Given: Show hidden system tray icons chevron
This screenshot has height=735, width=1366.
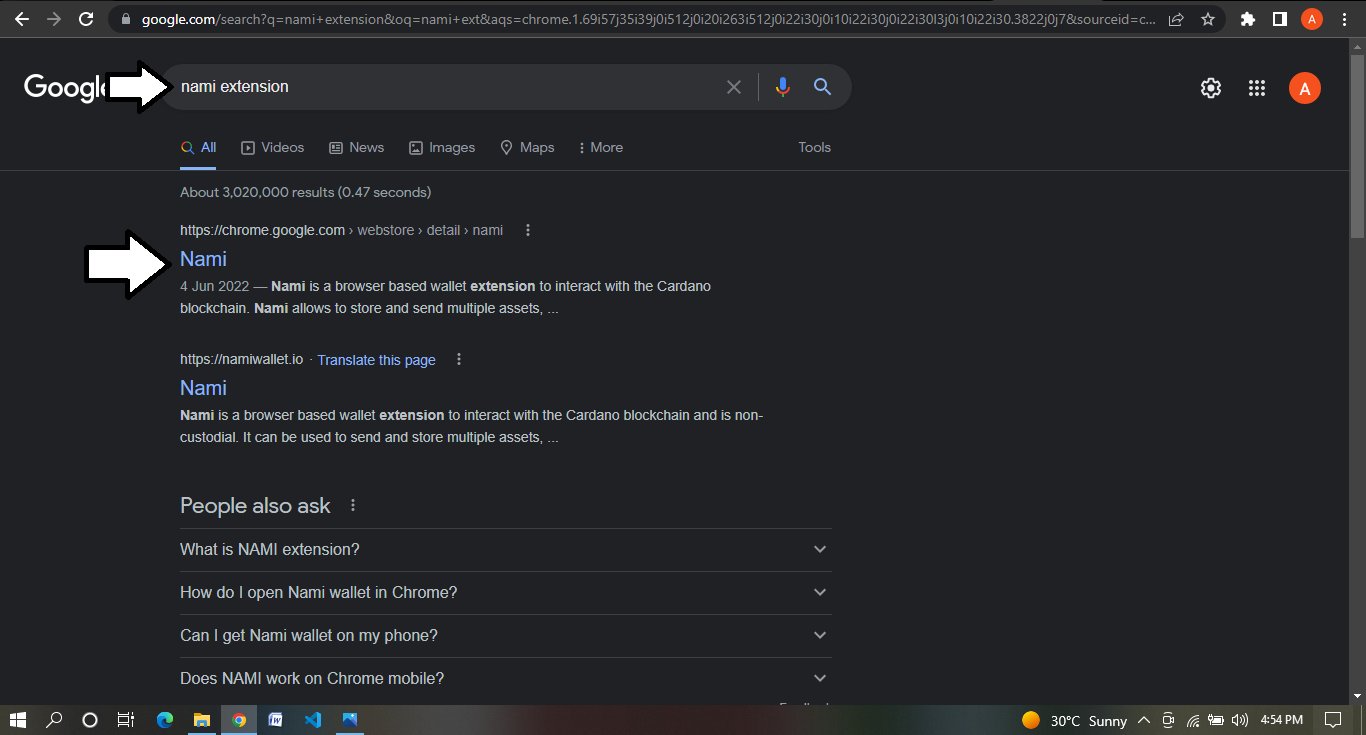Looking at the screenshot, I should click(1145, 720).
